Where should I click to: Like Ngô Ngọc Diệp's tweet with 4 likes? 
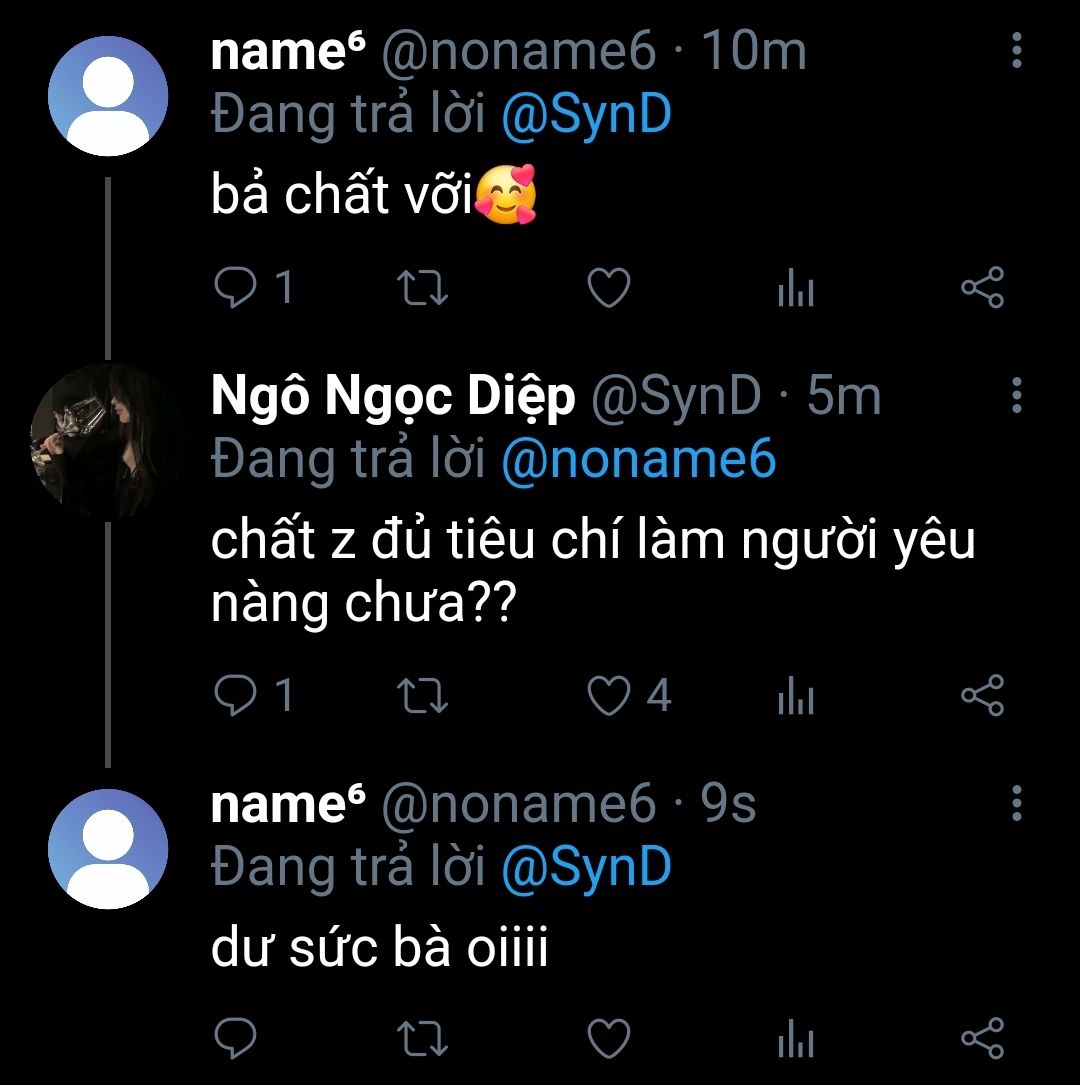[608, 696]
